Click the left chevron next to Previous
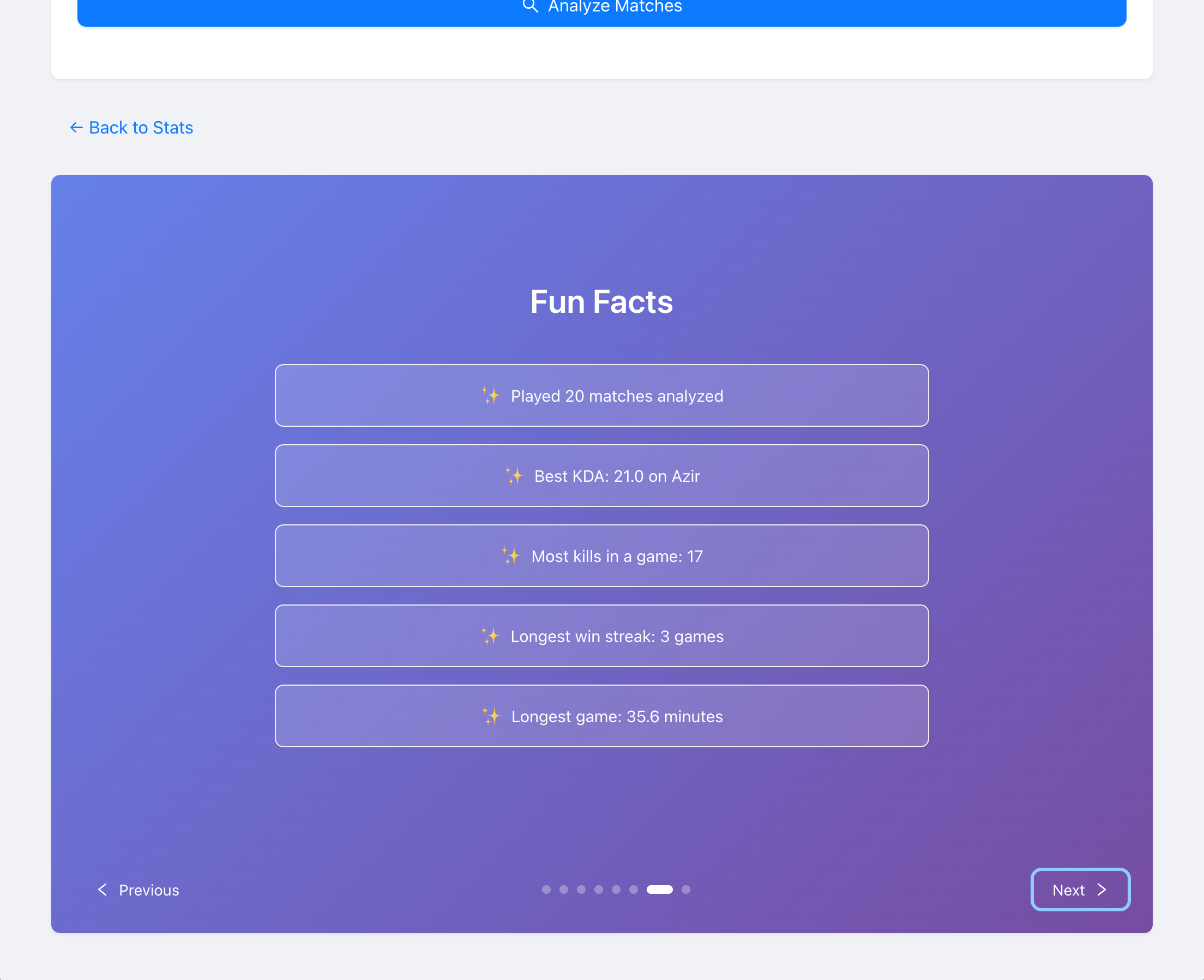The image size is (1204, 980). pyautogui.click(x=102, y=890)
